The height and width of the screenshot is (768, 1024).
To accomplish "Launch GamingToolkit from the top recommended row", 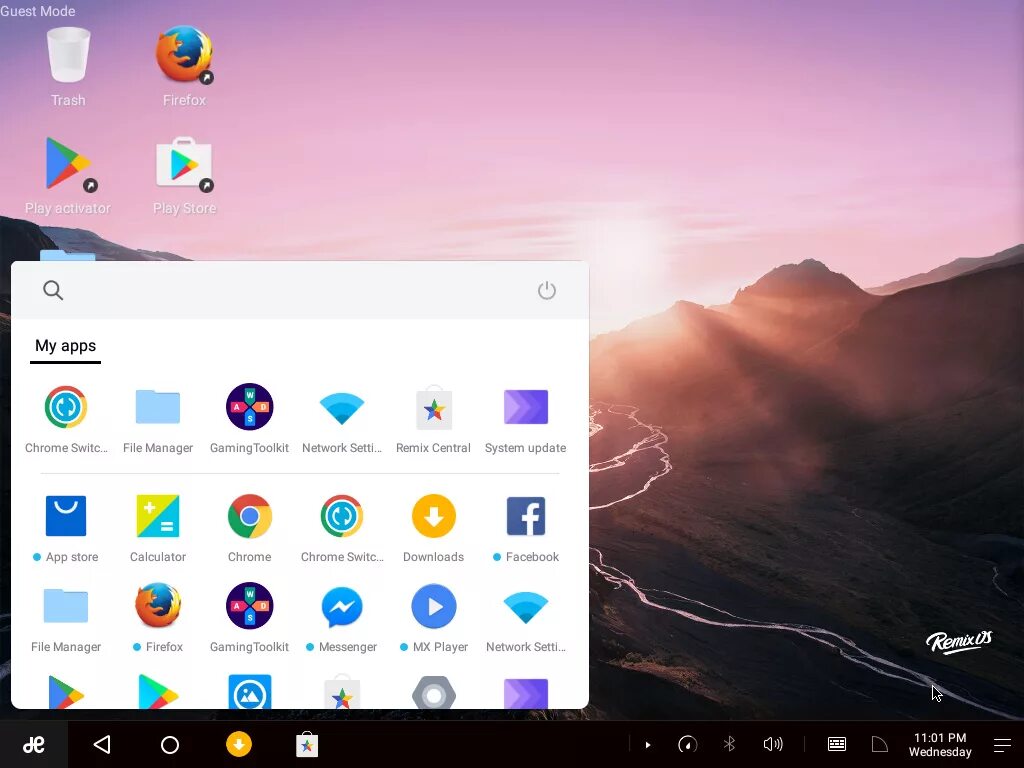I will 249,419.
